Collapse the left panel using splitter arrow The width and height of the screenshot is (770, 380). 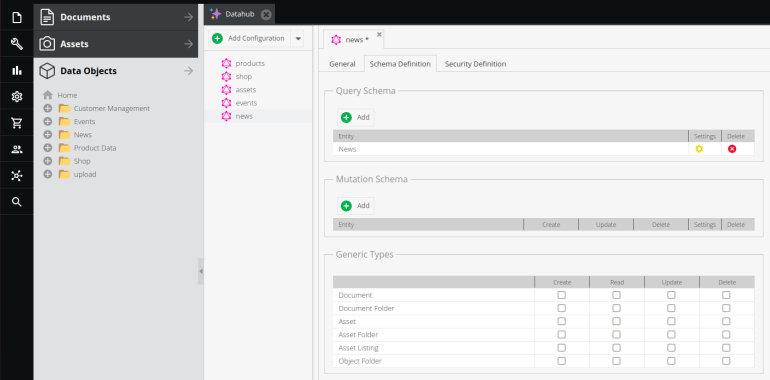pos(201,271)
